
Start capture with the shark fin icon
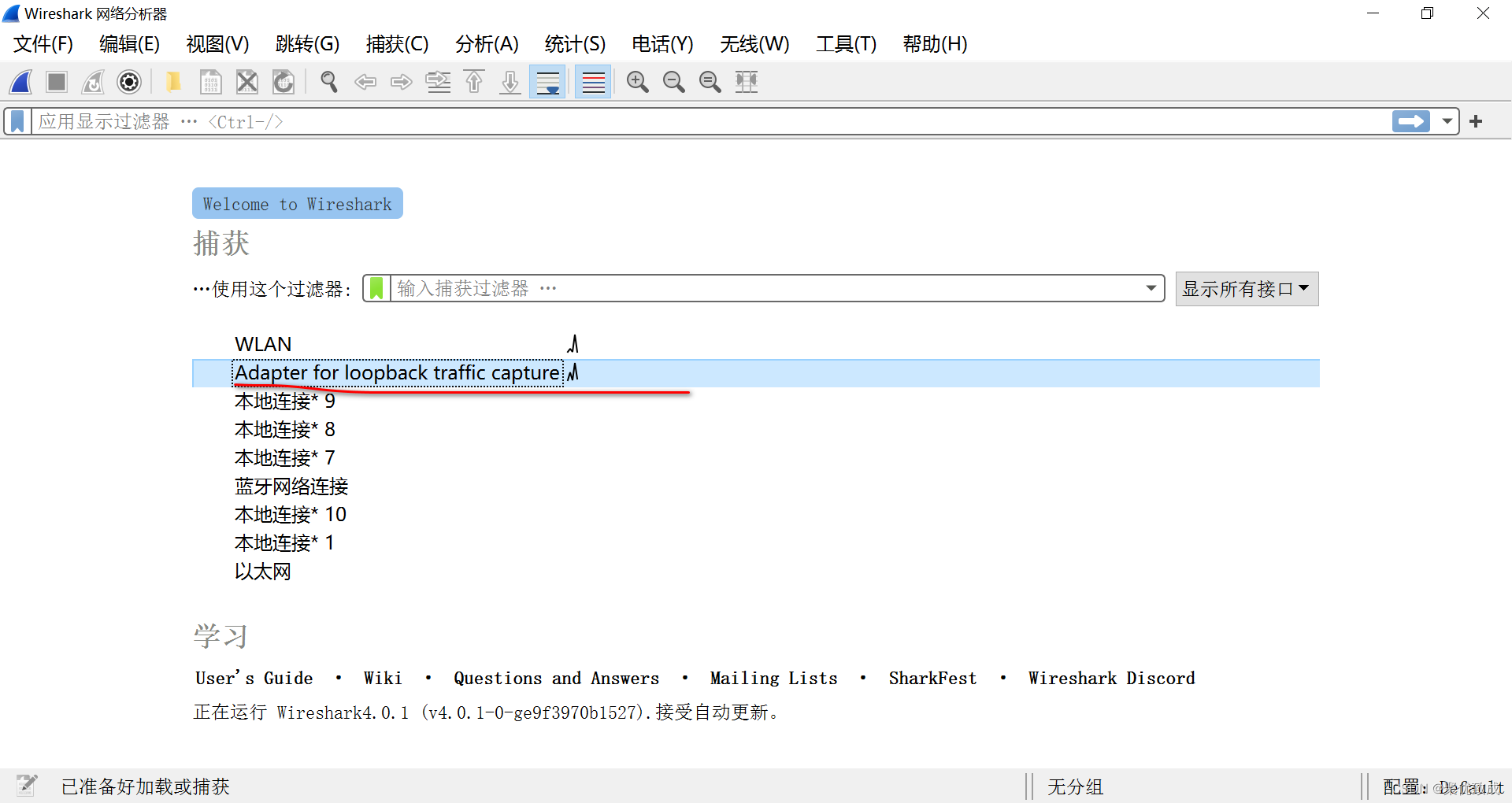[x=21, y=82]
